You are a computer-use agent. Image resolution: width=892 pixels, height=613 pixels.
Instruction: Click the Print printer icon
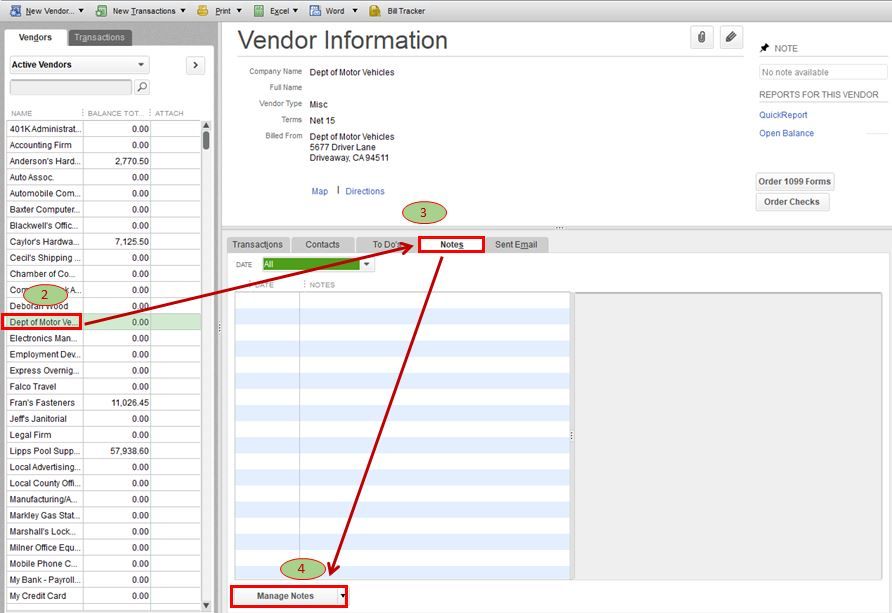pyautogui.click(x=203, y=11)
